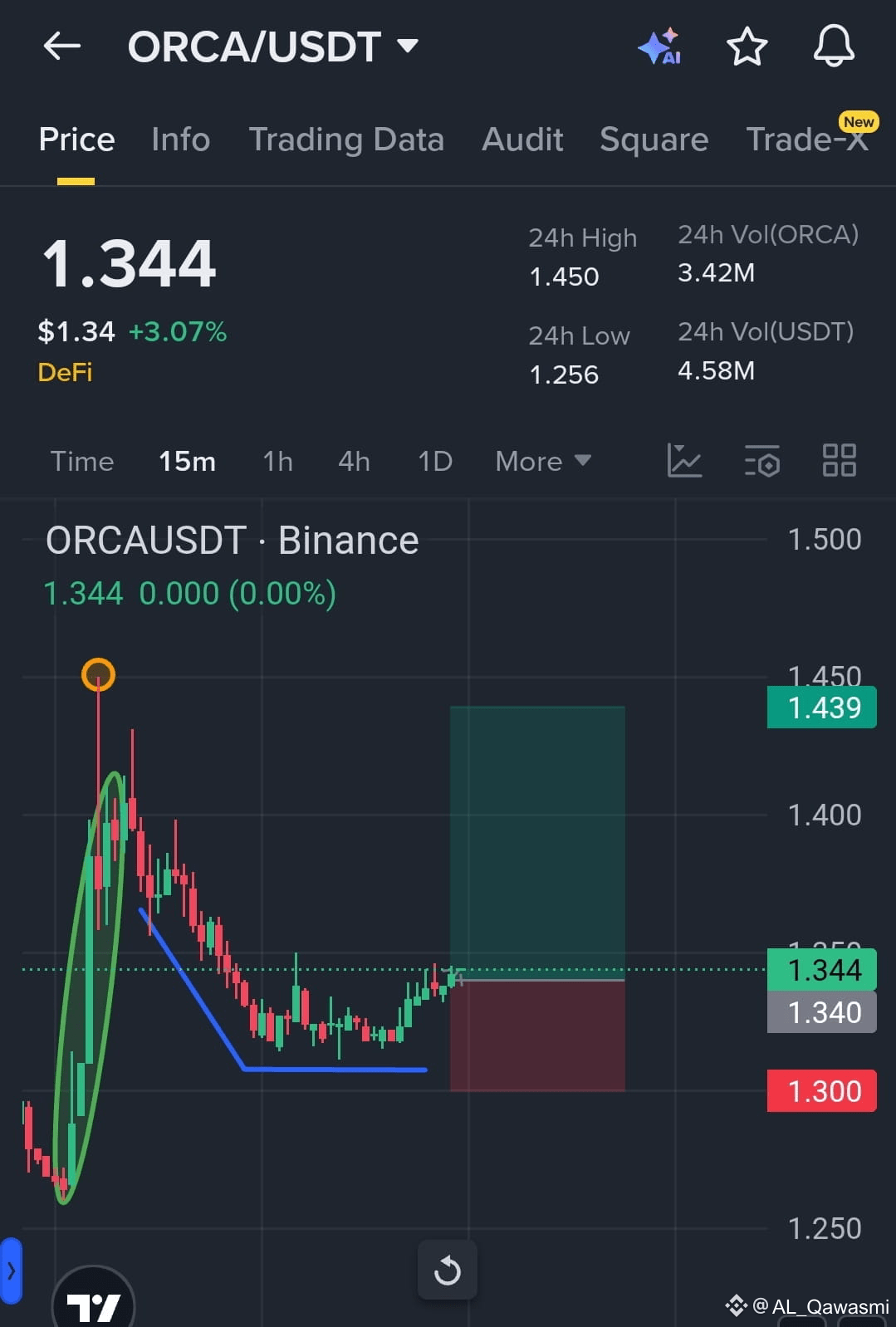The height and width of the screenshot is (1327, 896).
Task: Select the Price tab
Action: point(76,140)
